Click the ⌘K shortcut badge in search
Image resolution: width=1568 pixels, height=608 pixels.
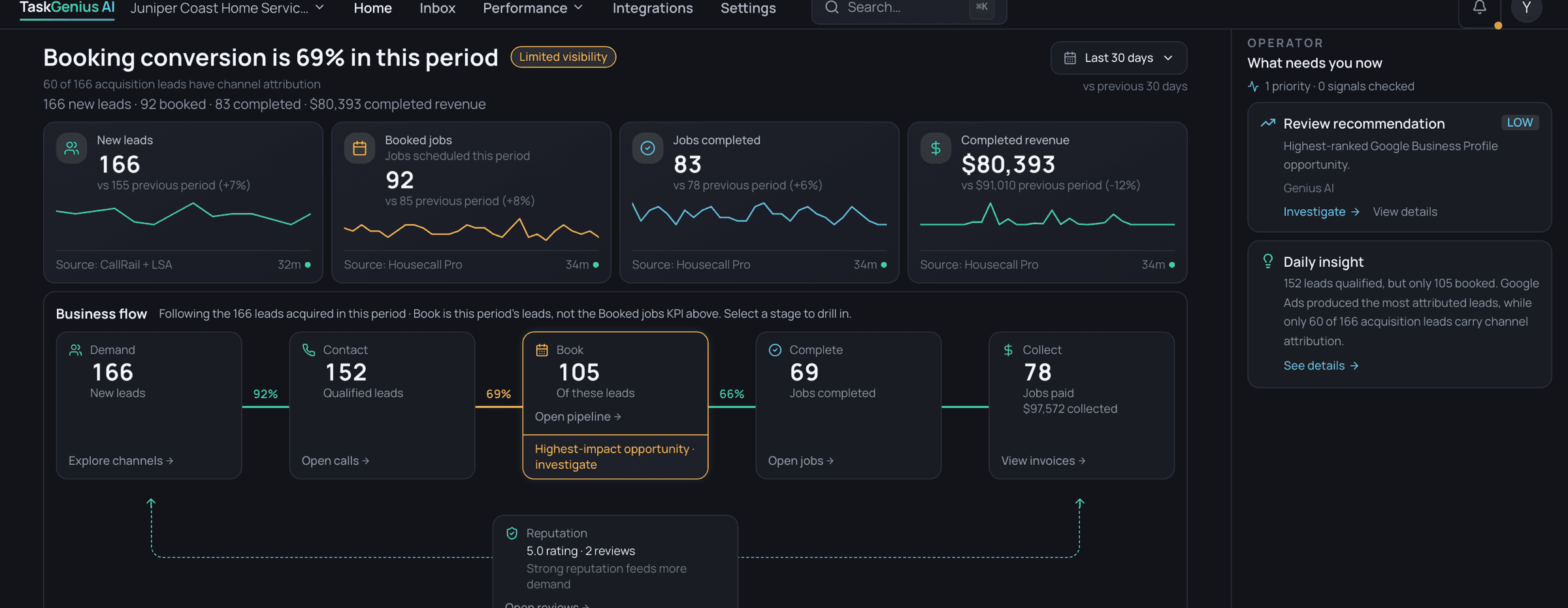(982, 7)
